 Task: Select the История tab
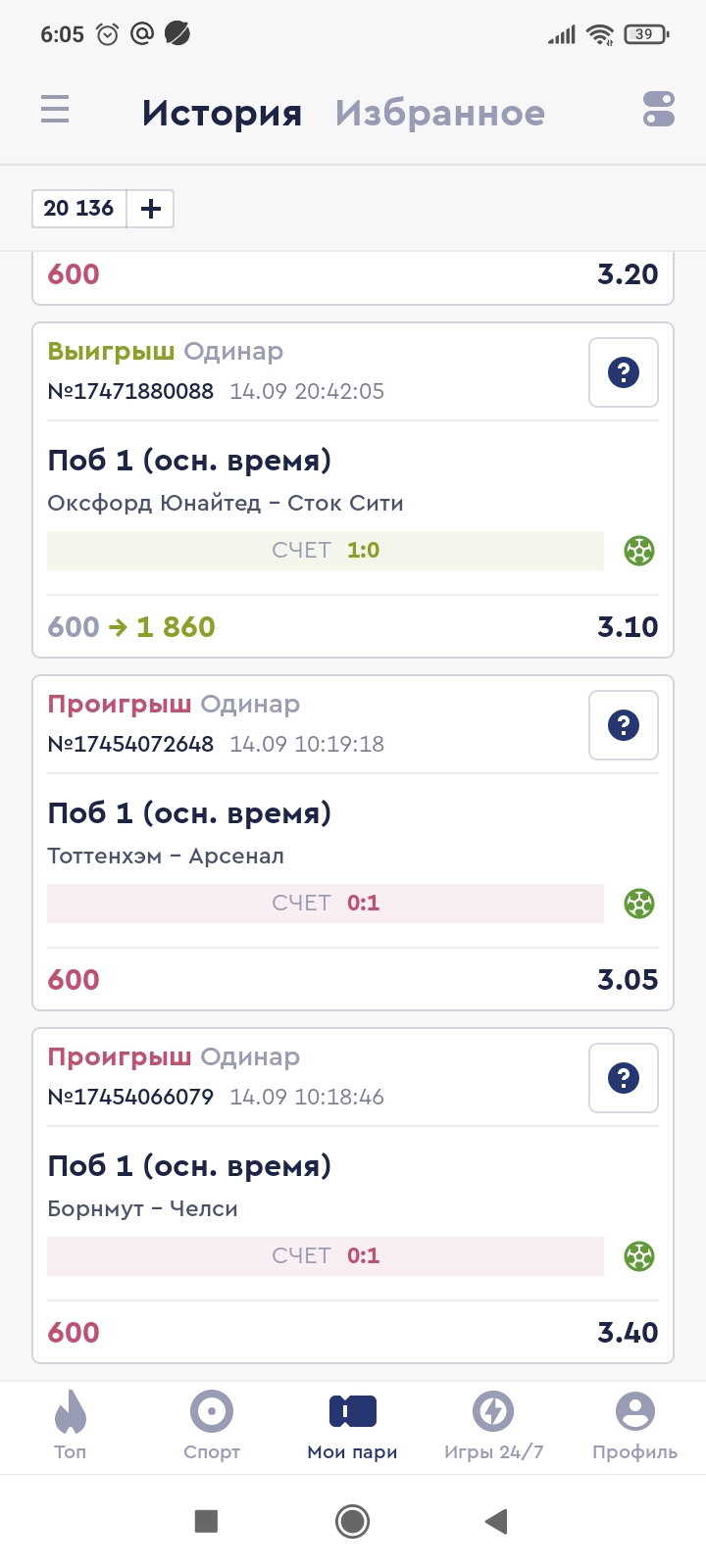point(222,113)
